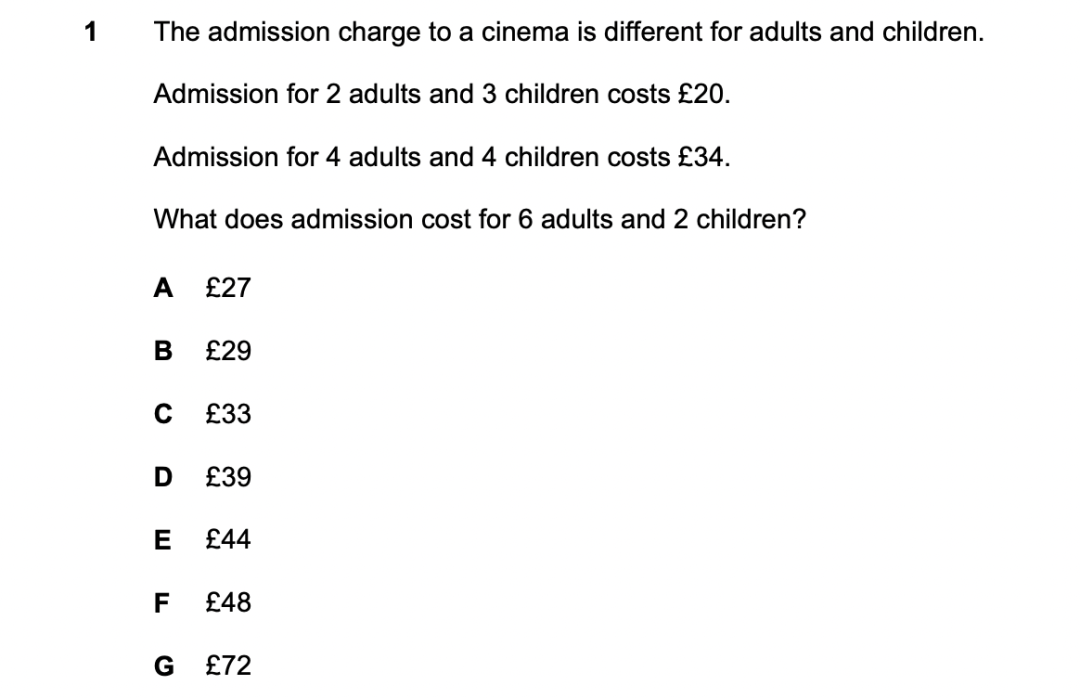Click the letter B label

[x=163, y=351]
